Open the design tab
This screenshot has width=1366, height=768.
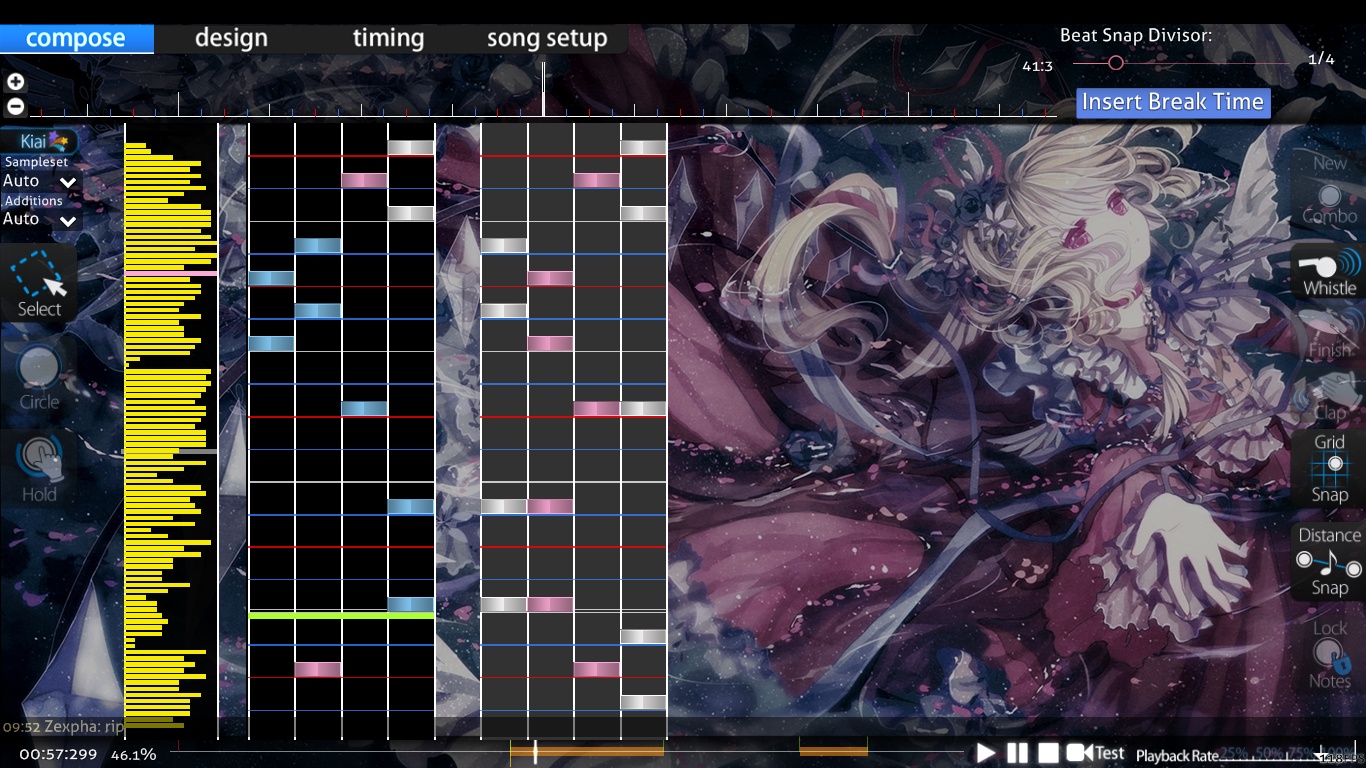point(231,39)
